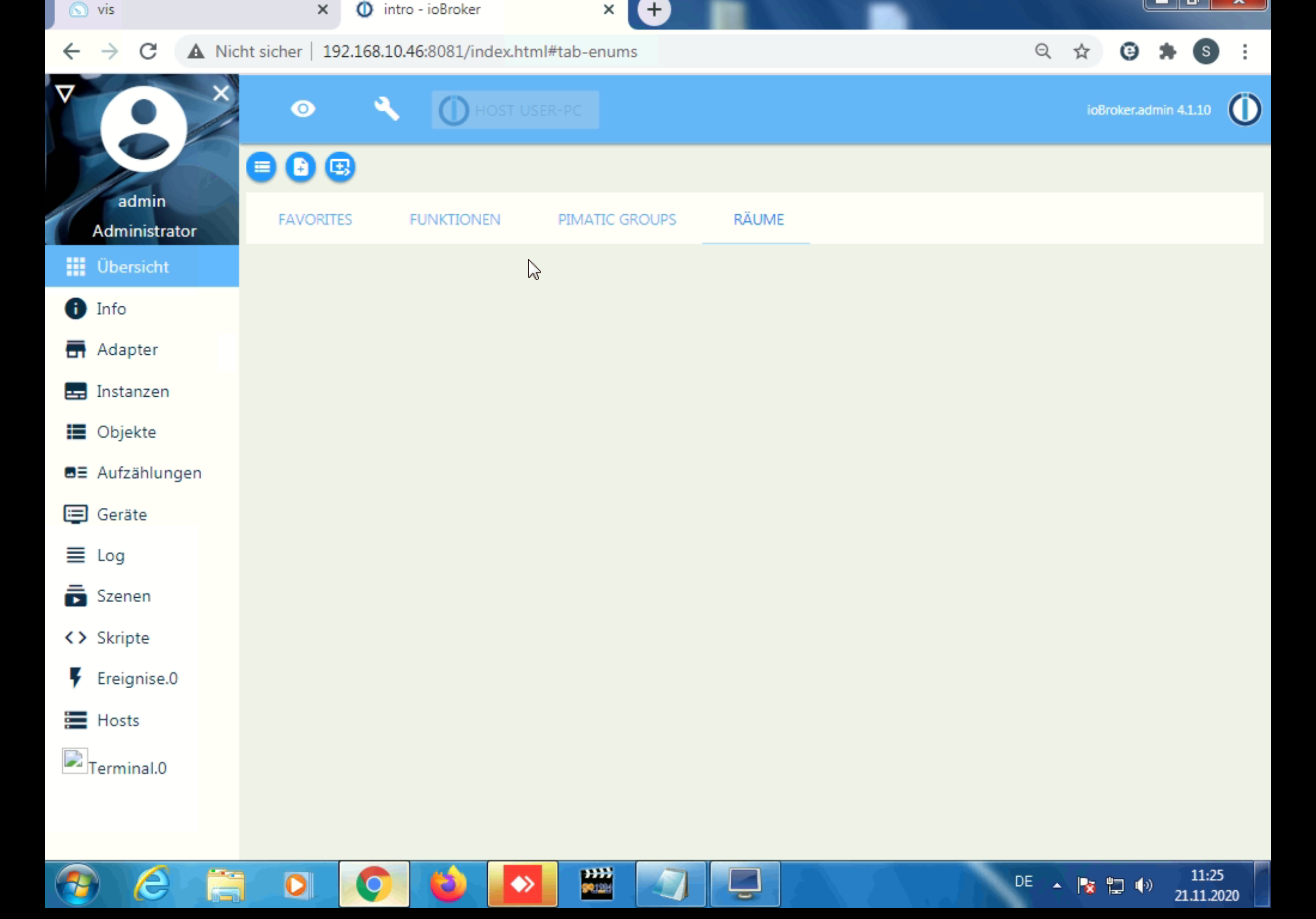This screenshot has height=919, width=1316.
Task: Open Ereignise.0 from sidebar
Action: click(x=137, y=678)
